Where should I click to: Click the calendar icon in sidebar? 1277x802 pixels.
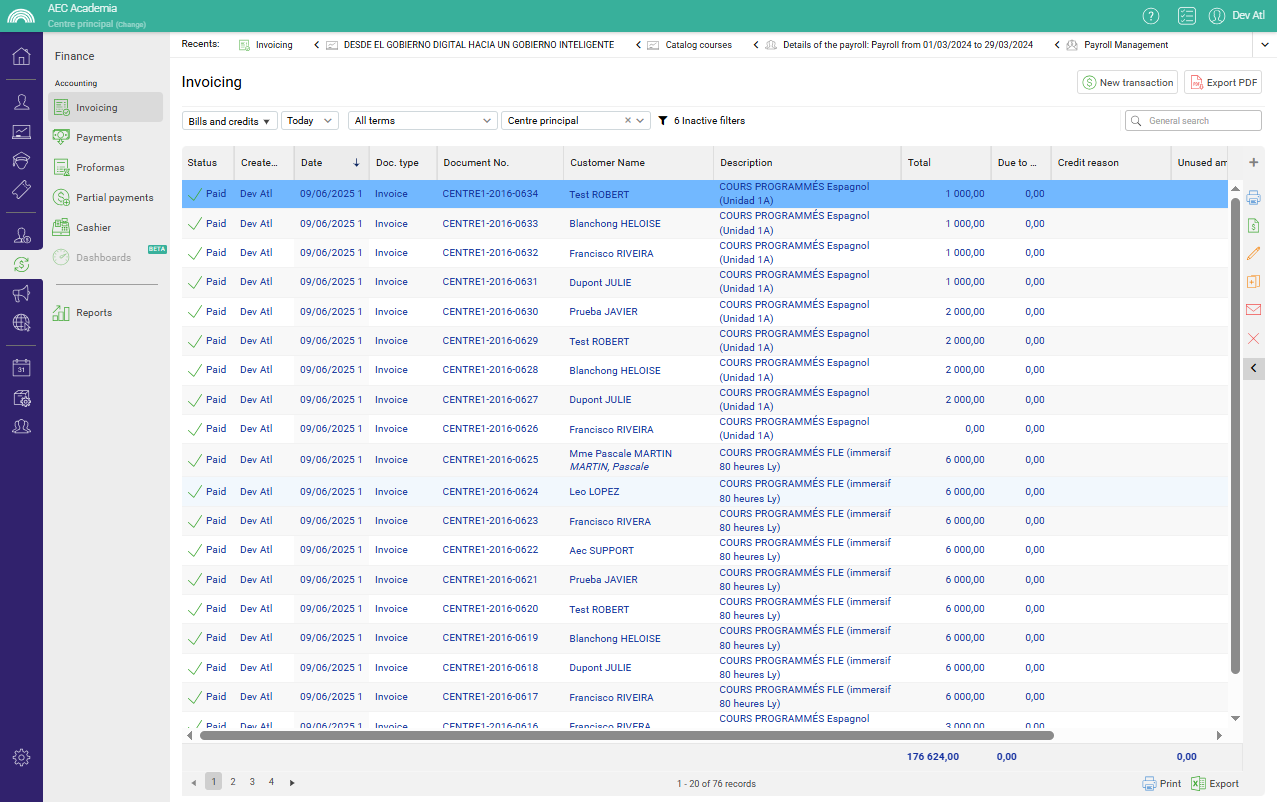21,368
